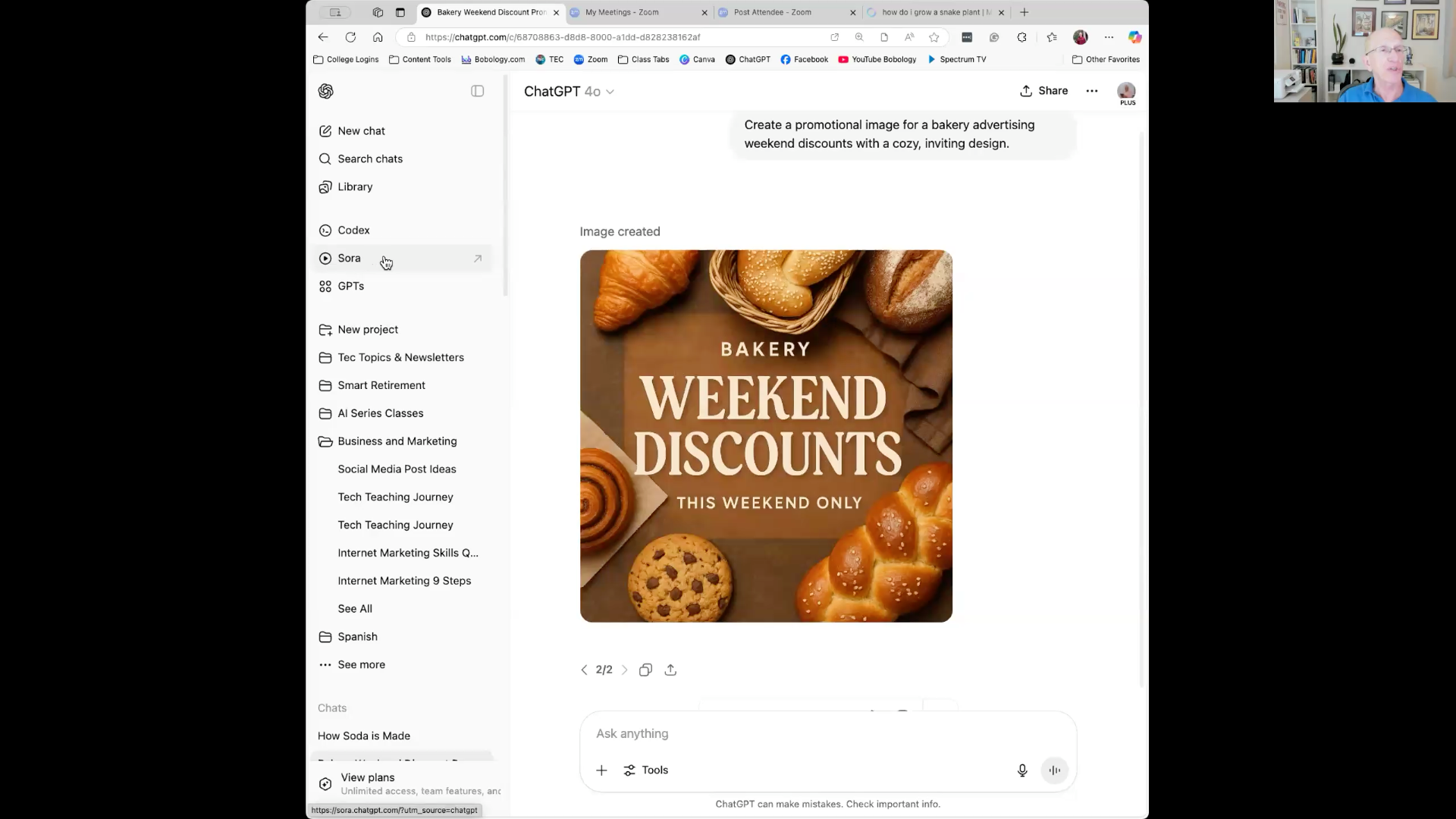Click the next response version arrow
This screenshot has height=819, width=1456.
[625, 670]
